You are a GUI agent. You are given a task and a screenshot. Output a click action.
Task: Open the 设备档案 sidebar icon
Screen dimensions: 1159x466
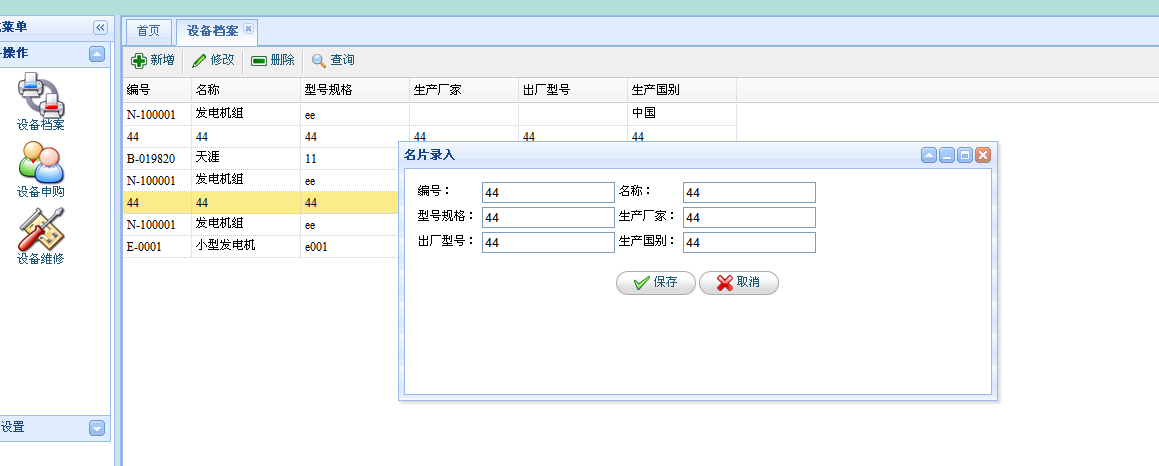41,102
